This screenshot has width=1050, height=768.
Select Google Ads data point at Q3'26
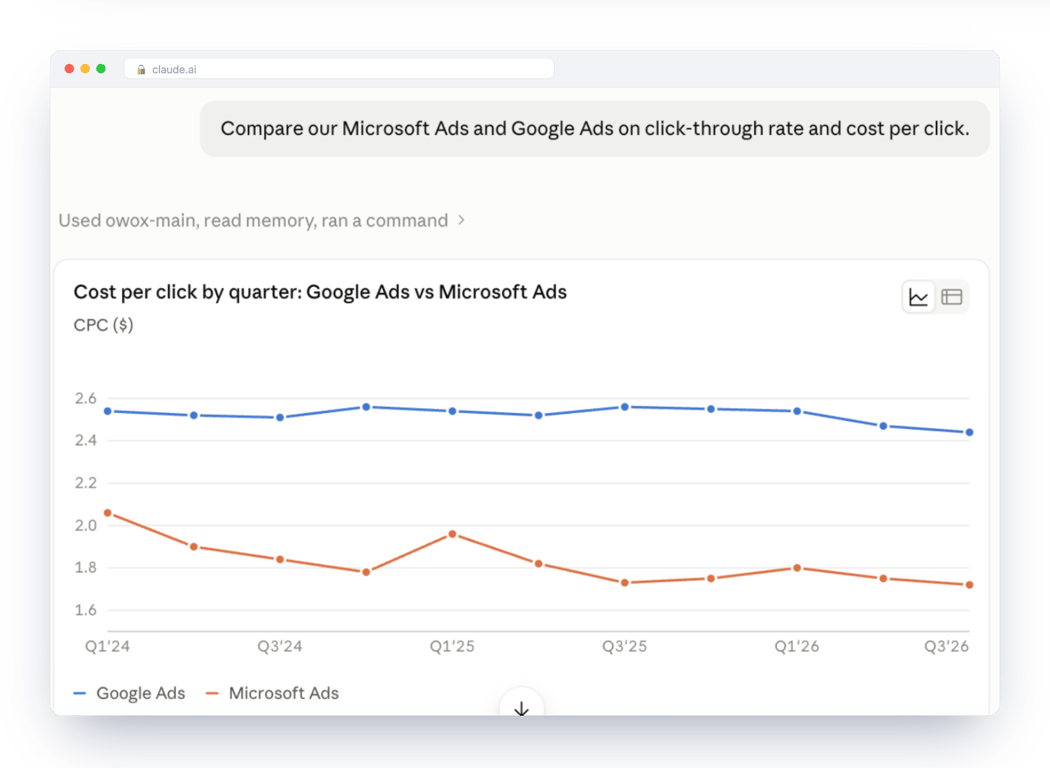tap(970, 433)
